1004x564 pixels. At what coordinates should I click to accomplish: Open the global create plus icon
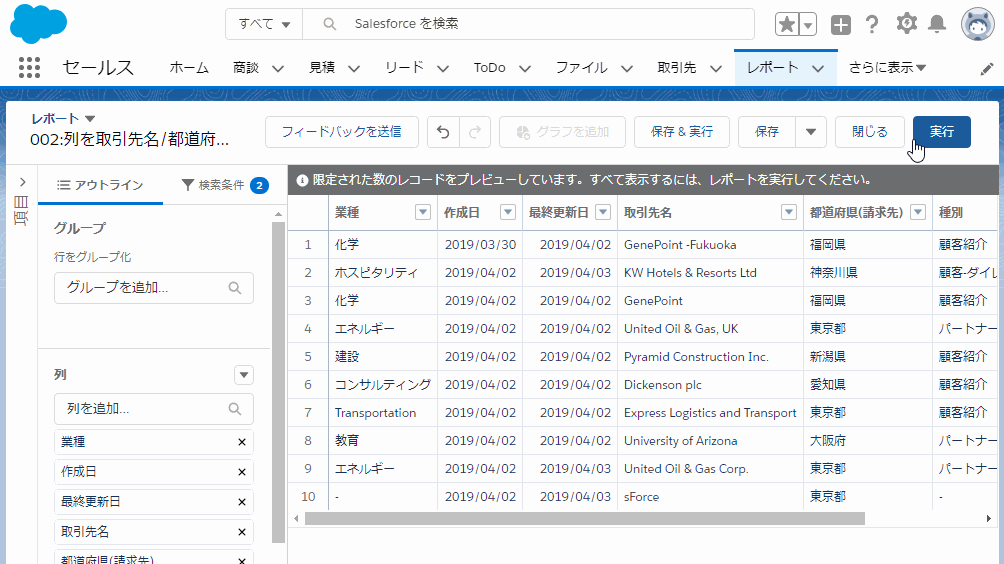click(841, 24)
